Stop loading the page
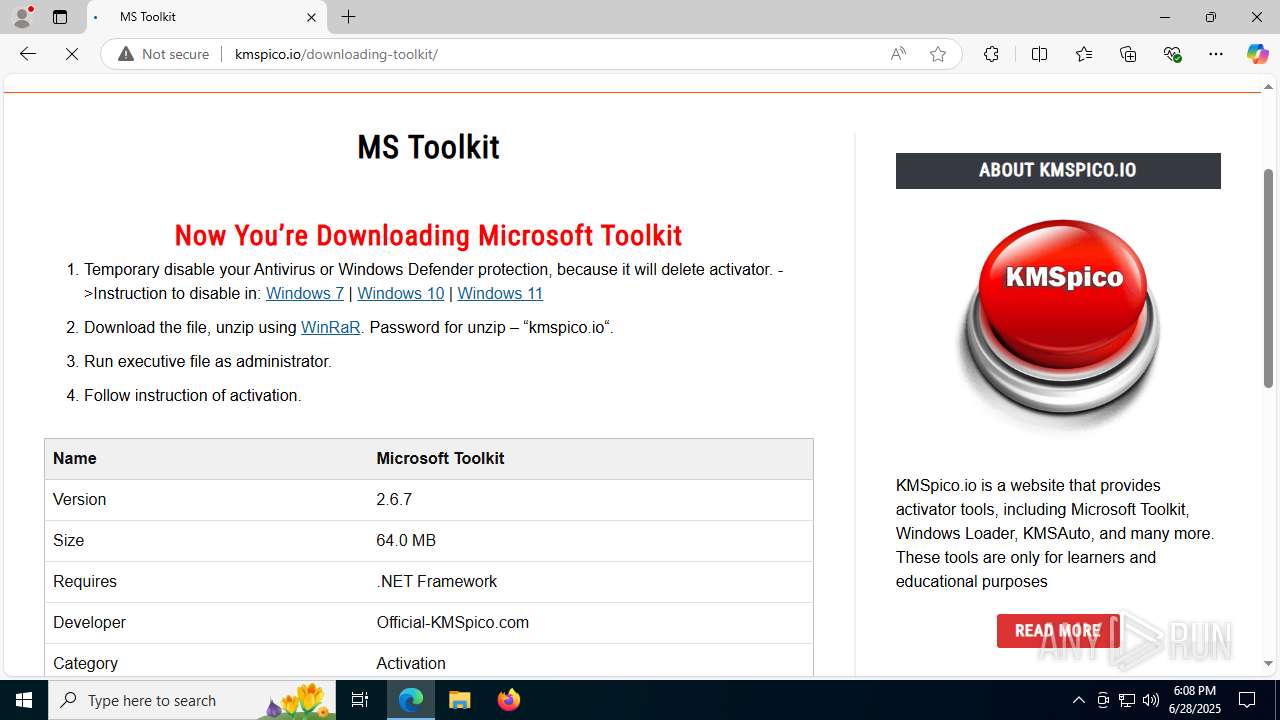Viewport: 1280px width, 720px height. click(72, 54)
